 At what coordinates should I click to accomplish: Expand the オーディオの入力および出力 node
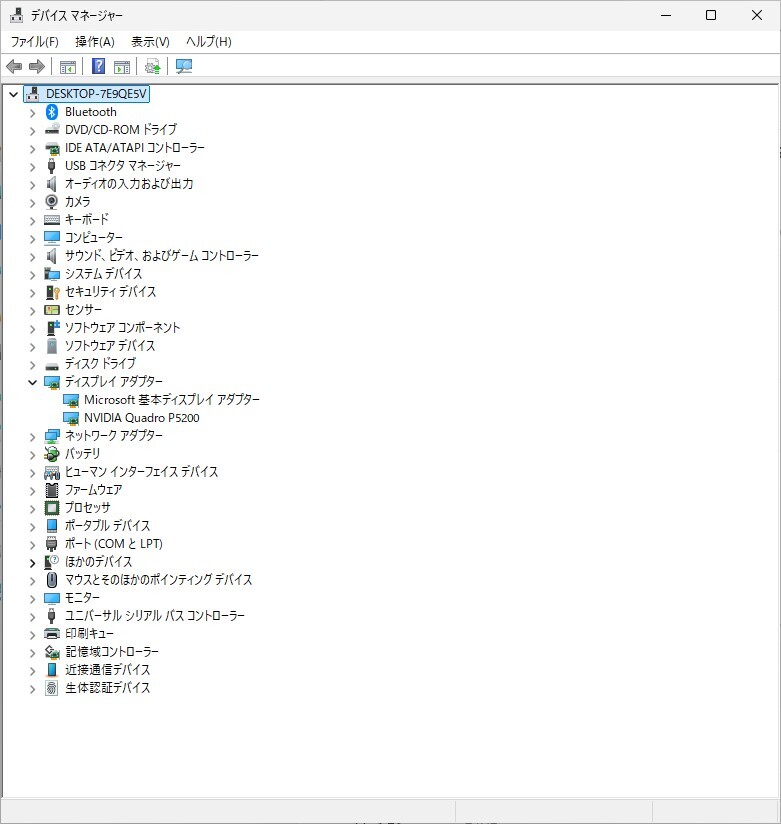33,184
